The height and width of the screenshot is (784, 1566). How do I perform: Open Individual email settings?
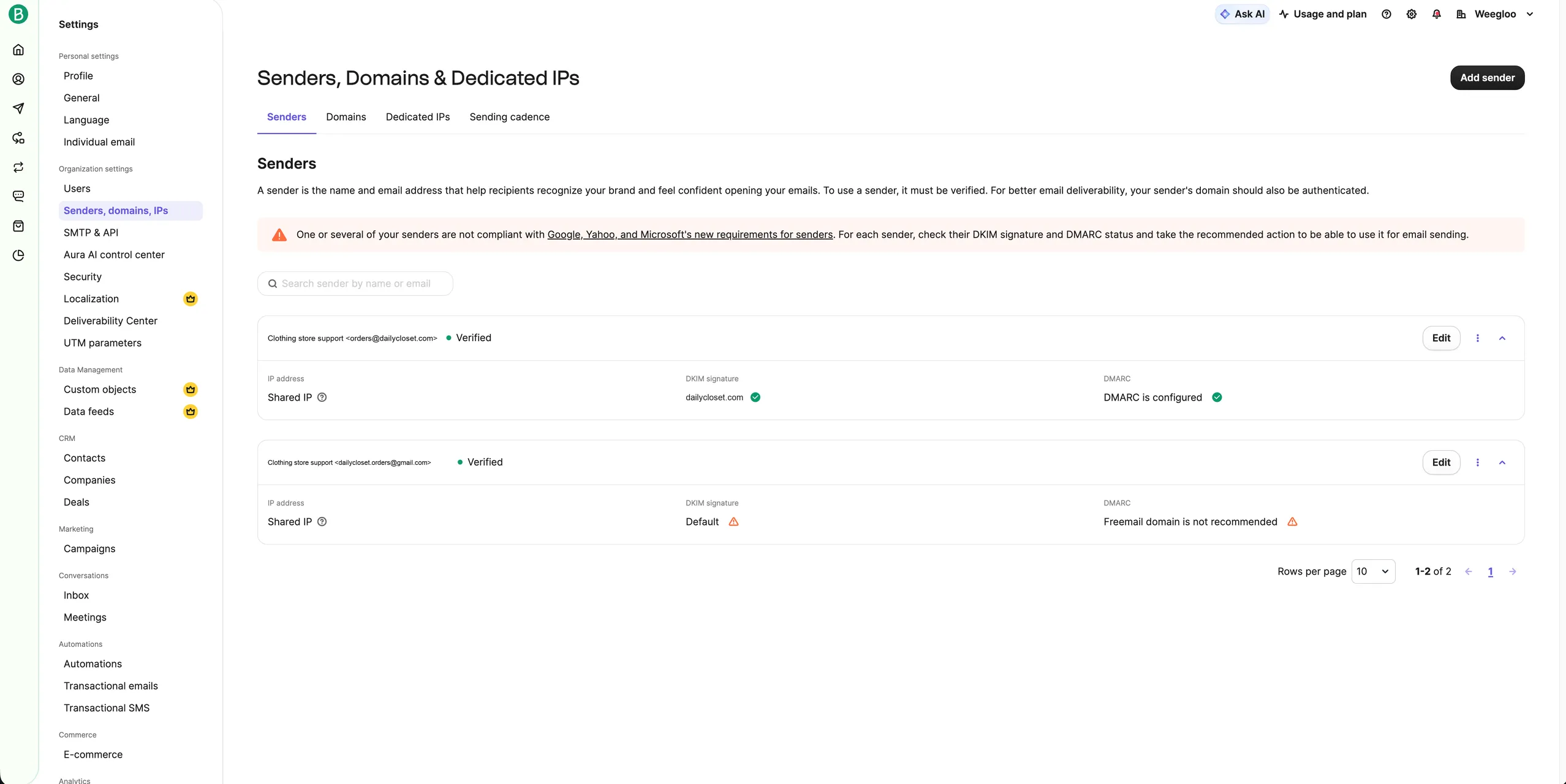pyautogui.click(x=99, y=142)
